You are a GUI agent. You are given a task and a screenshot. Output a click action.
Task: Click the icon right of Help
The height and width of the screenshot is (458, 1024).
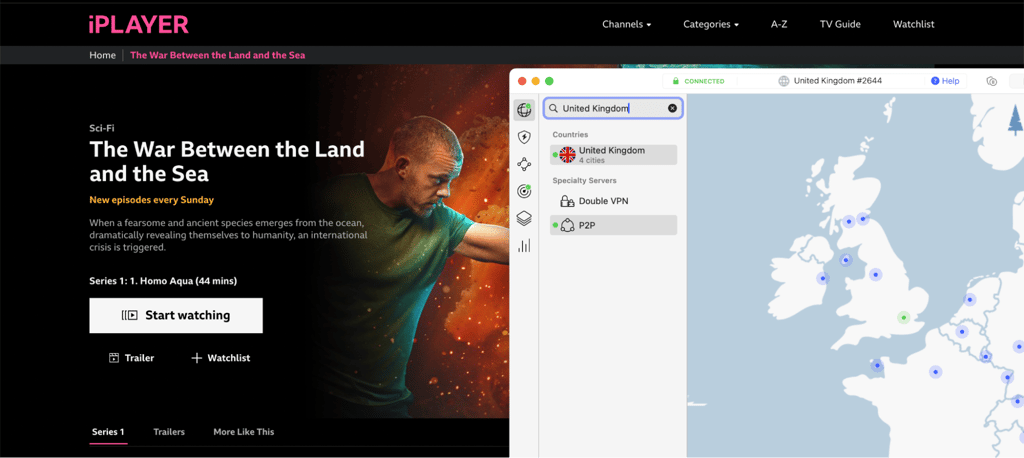point(991,81)
